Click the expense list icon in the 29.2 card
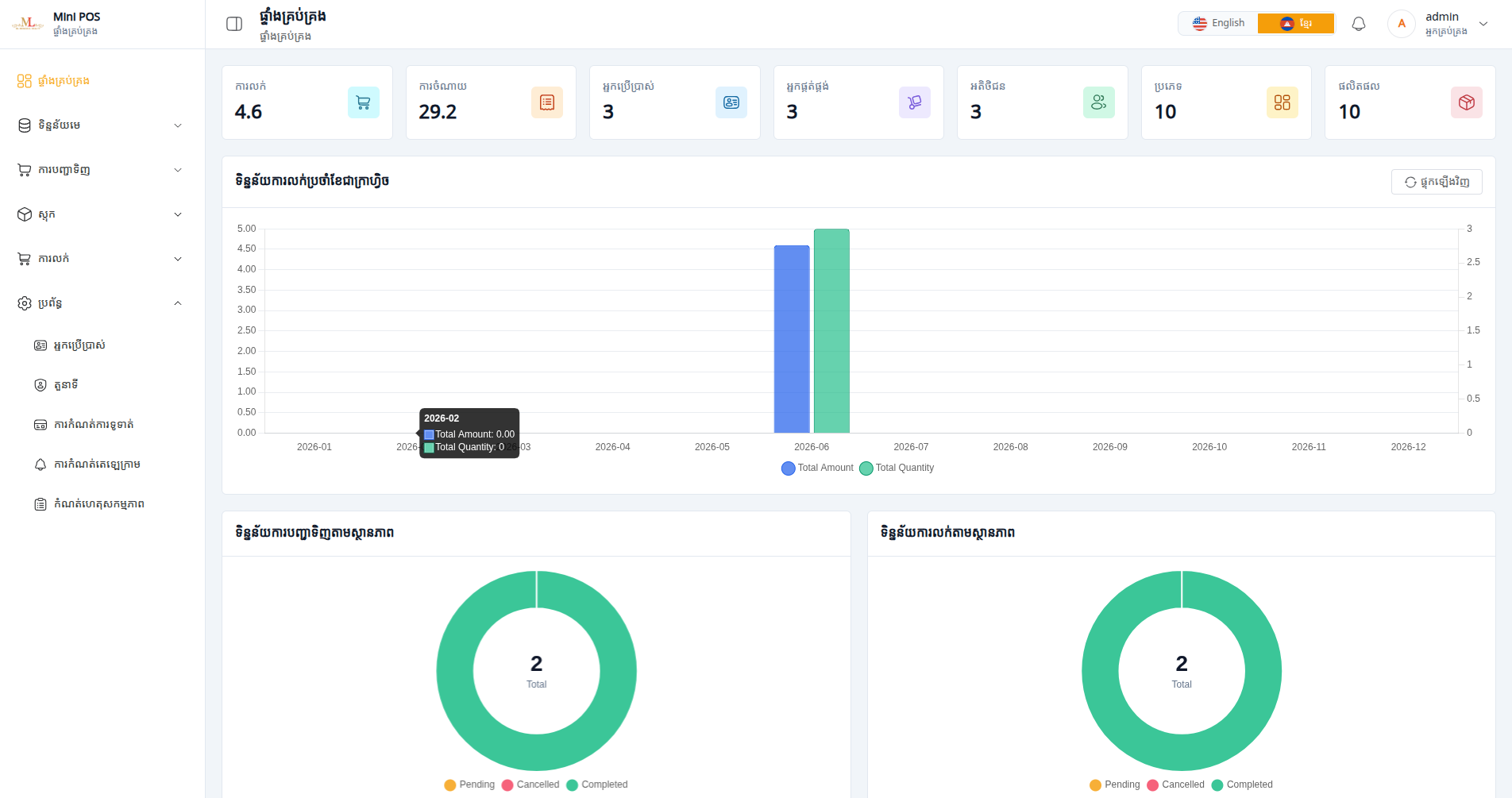Image resolution: width=1512 pixels, height=798 pixels. 547,102
